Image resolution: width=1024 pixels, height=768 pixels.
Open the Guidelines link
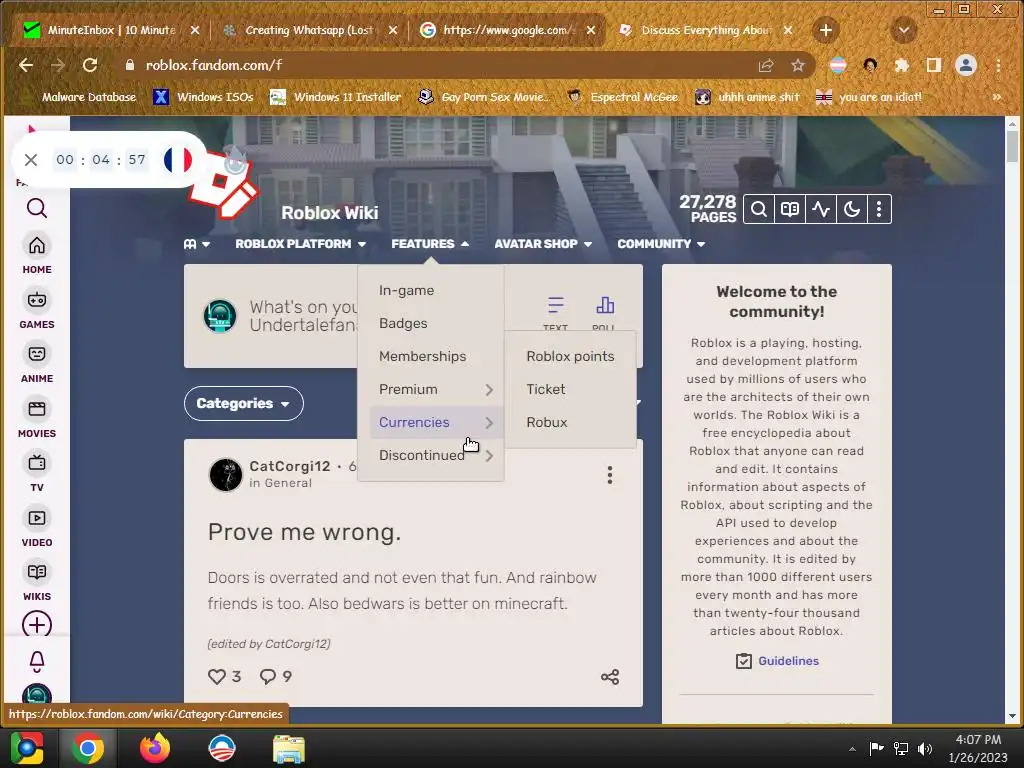[x=788, y=661]
